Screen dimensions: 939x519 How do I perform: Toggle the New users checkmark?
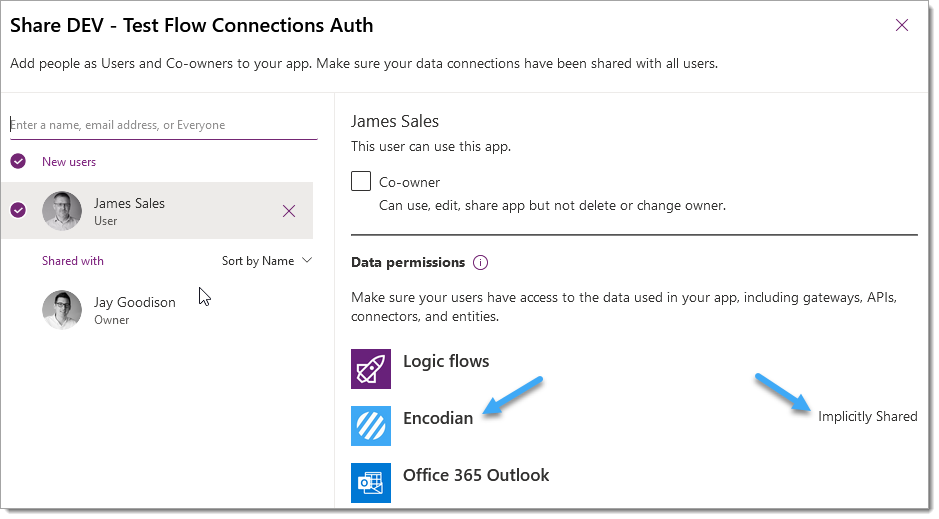coord(19,161)
